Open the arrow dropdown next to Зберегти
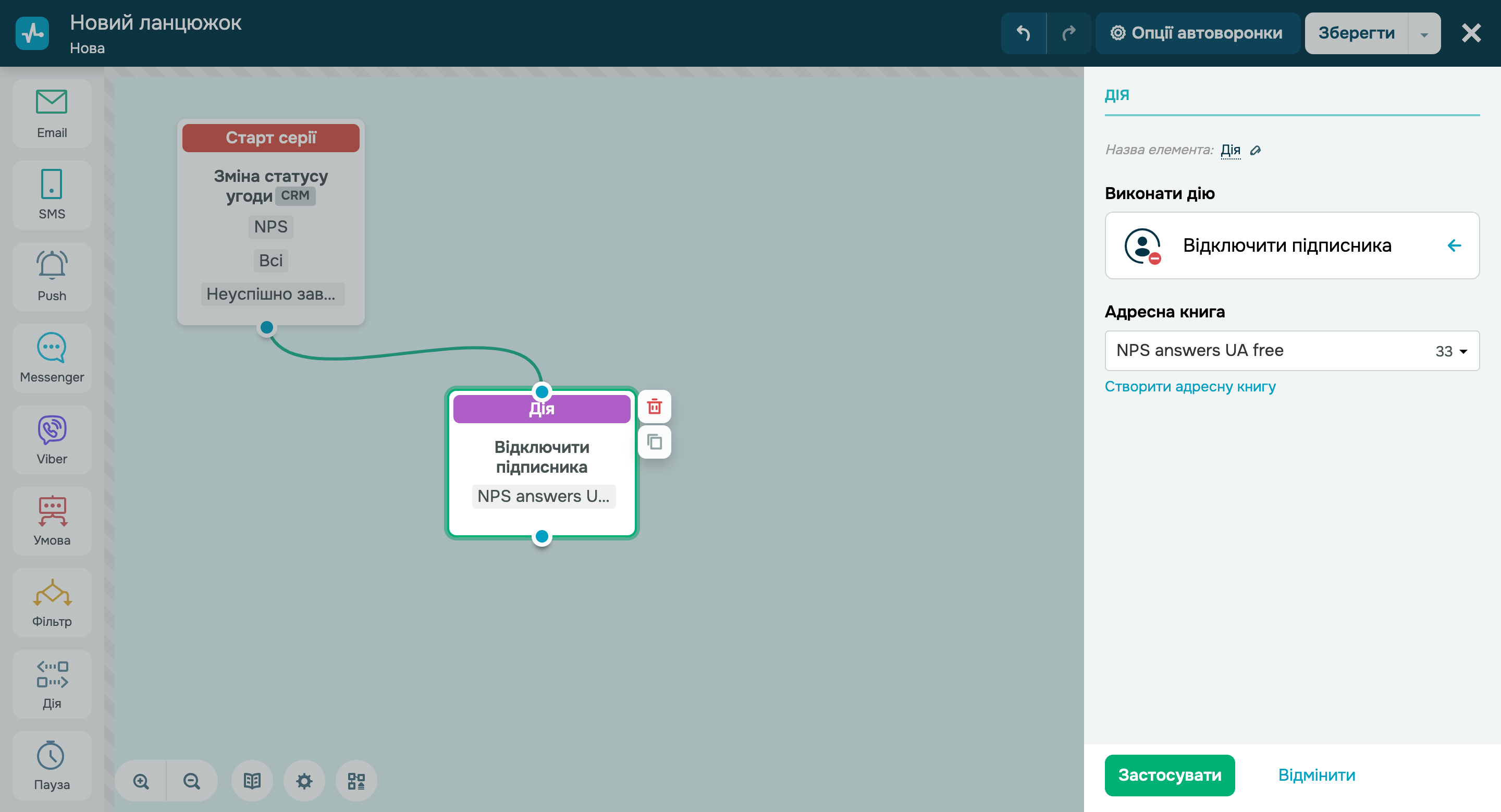Image resolution: width=1501 pixels, height=812 pixels. tap(1423, 34)
